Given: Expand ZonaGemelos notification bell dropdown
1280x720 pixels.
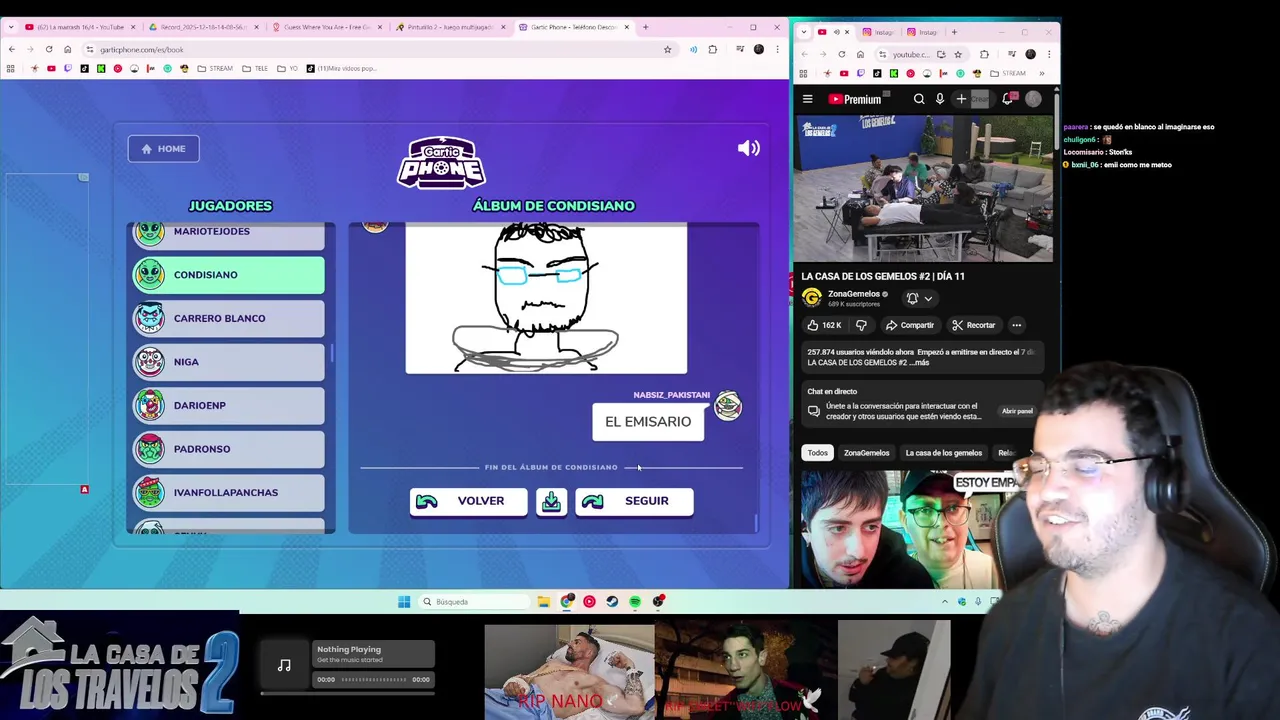Looking at the screenshot, I should point(918,298).
